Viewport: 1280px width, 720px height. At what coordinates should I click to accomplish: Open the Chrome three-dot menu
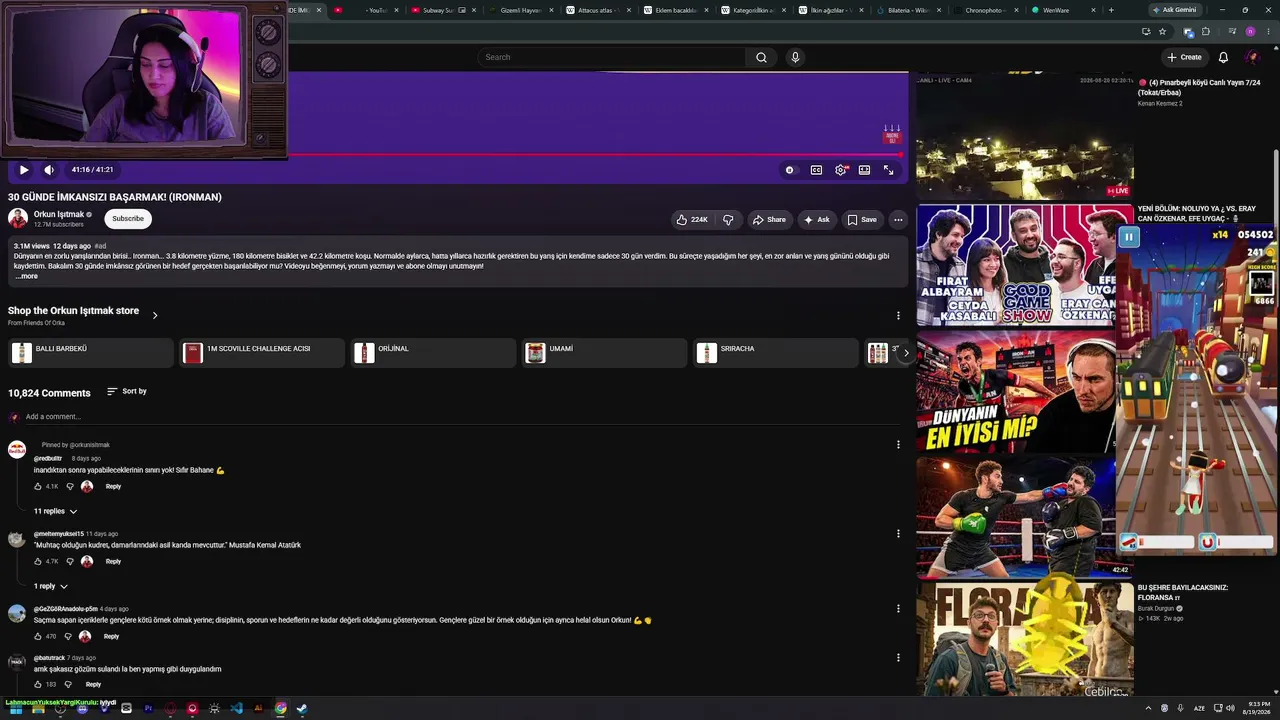click(x=1266, y=32)
